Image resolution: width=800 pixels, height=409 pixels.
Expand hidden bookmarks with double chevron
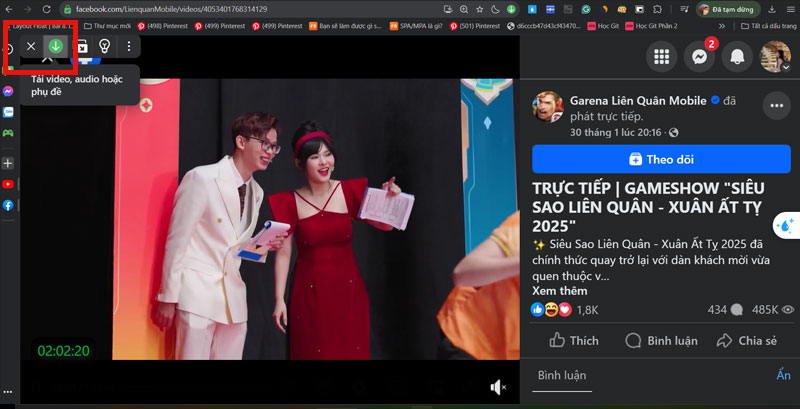pos(721,26)
